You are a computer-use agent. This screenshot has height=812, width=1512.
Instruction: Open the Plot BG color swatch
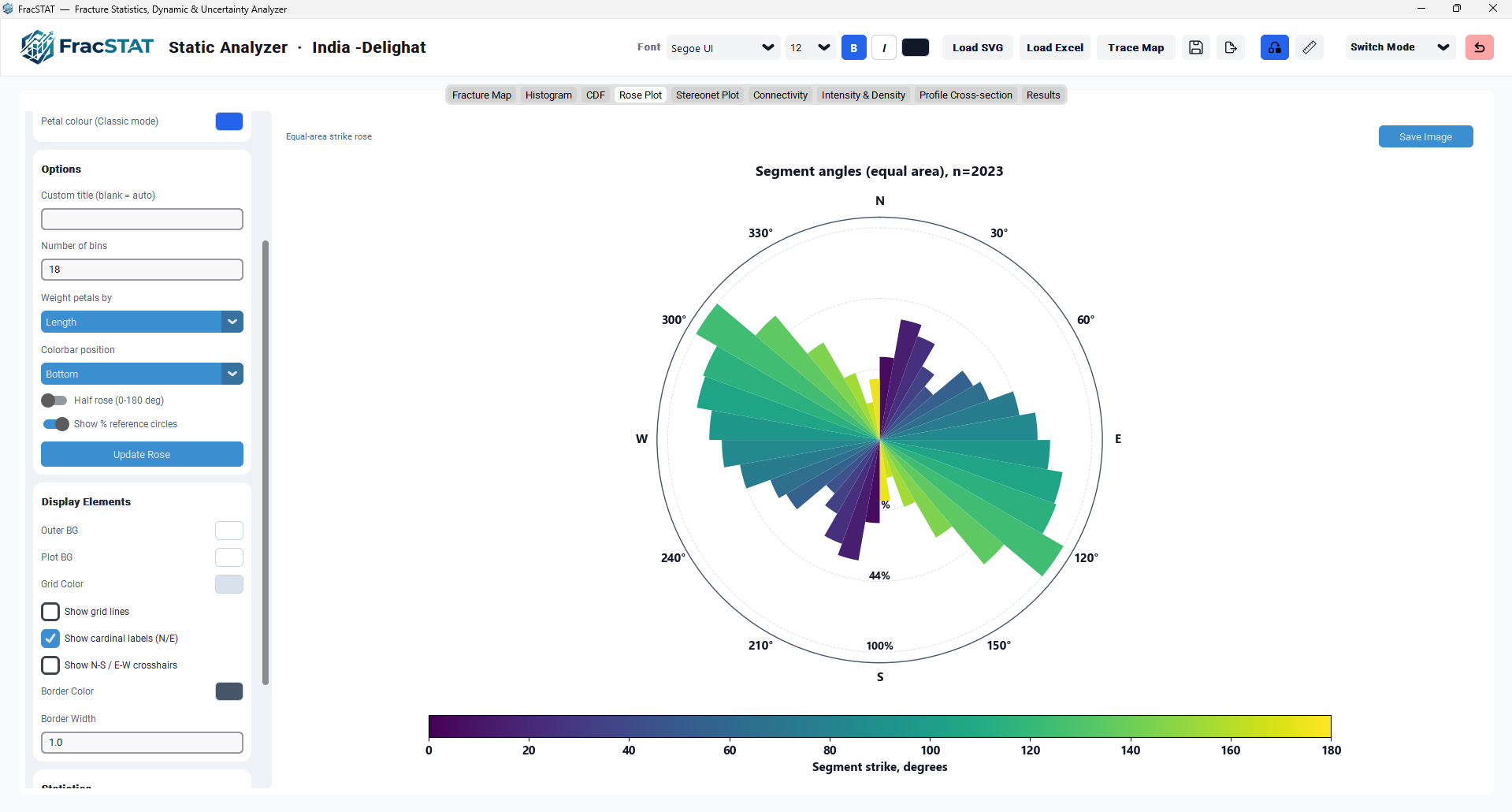coord(229,557)
